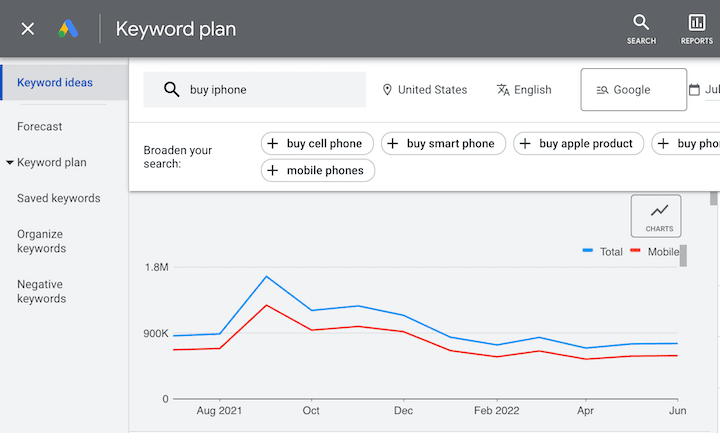Change the English language setting

click(524, 90)
